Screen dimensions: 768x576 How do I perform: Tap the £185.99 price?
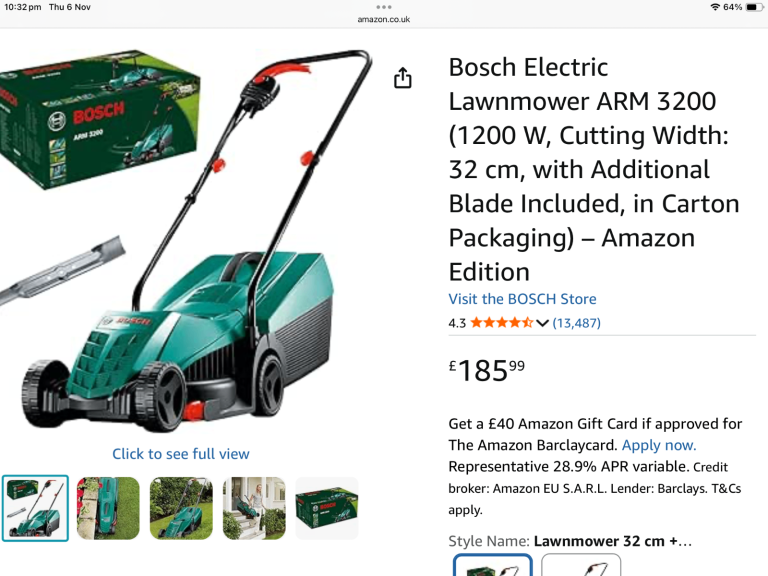pyautogui.click(x=487, y=371)
